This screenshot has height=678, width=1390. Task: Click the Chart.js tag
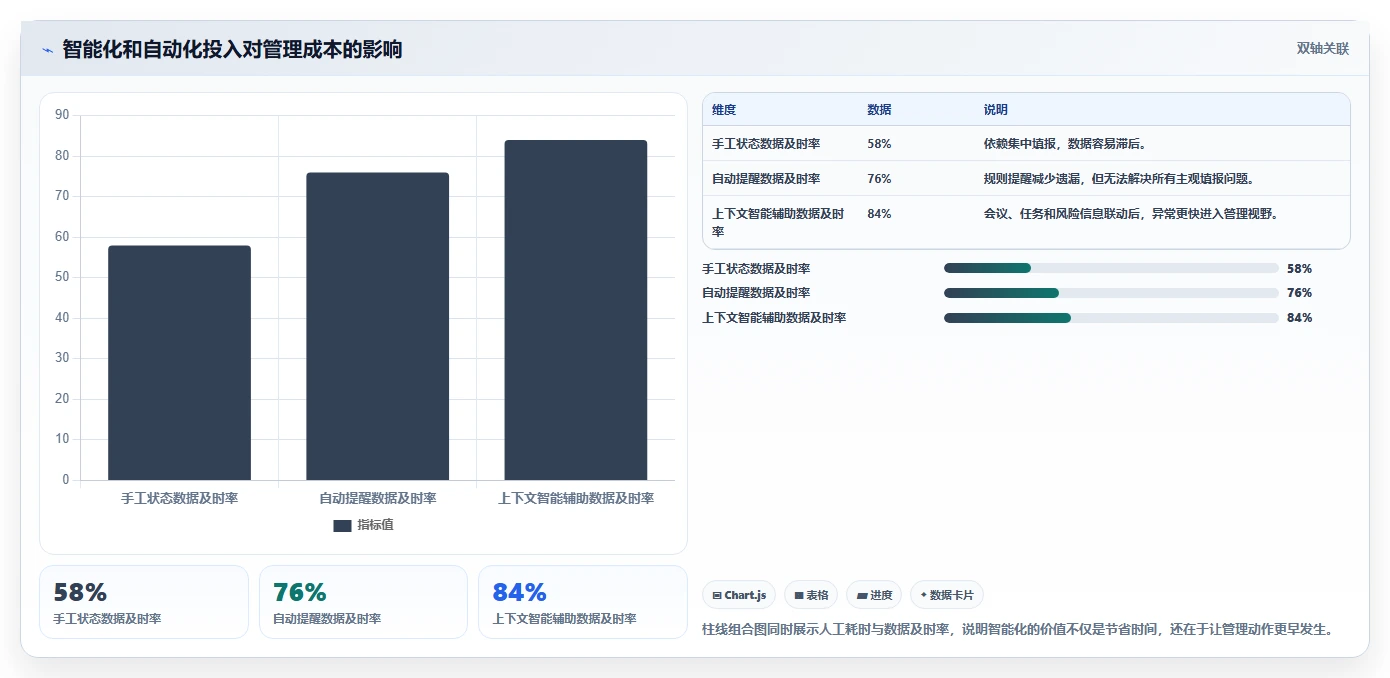click(739, 595)
